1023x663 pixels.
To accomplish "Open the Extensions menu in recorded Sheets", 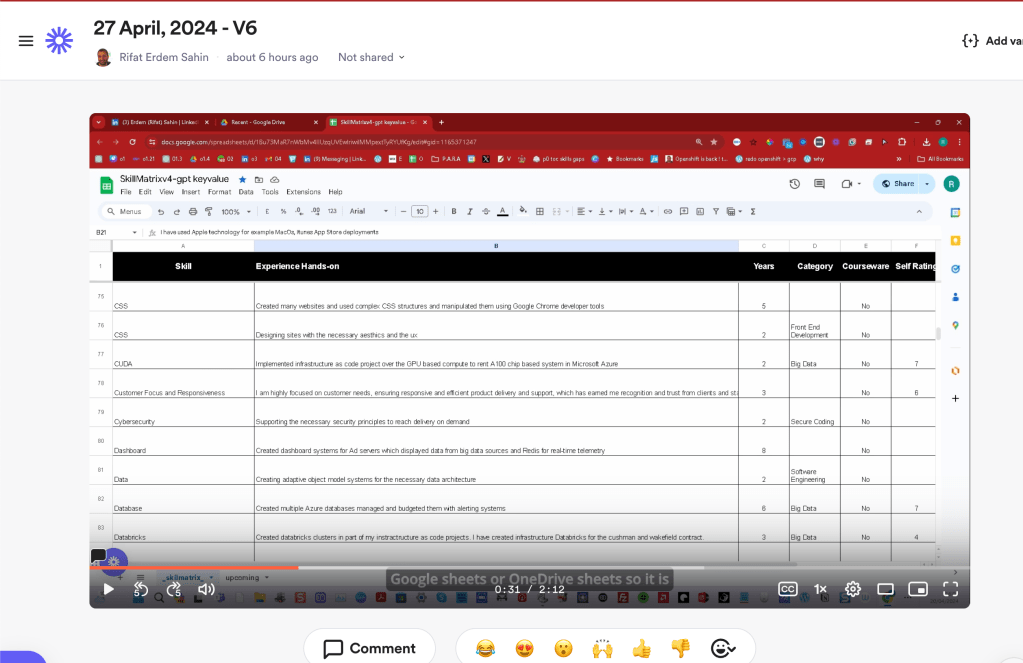I will (x=303, y=193).
